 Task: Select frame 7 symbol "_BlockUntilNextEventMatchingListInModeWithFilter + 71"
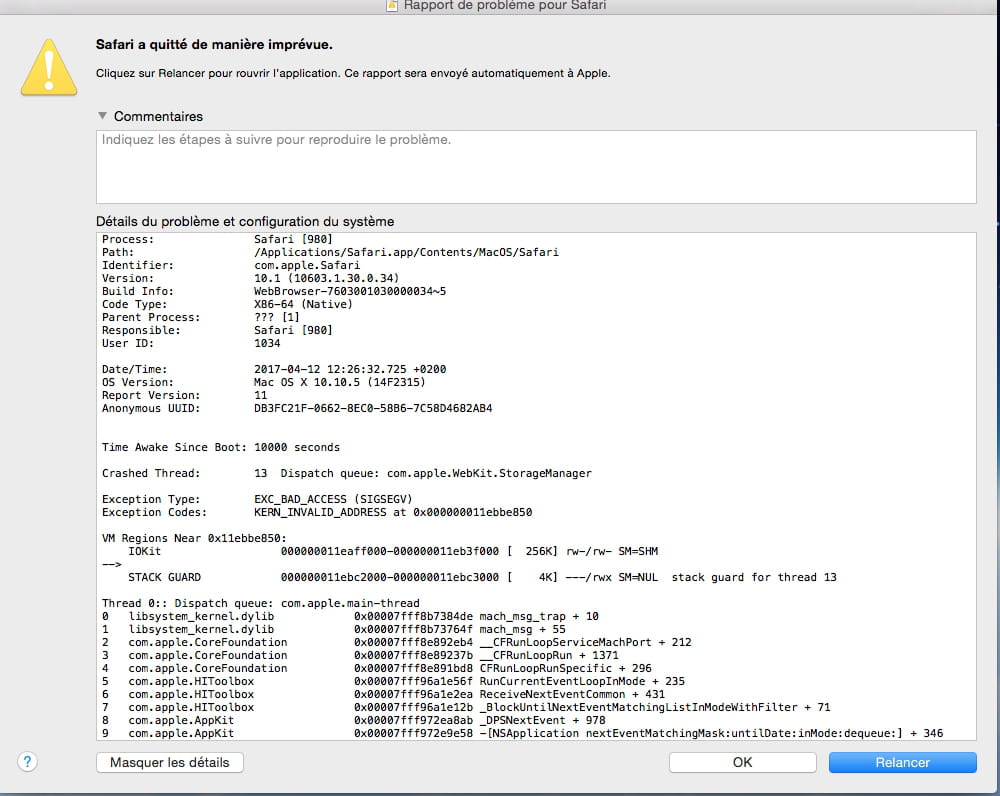click(655, 707)
